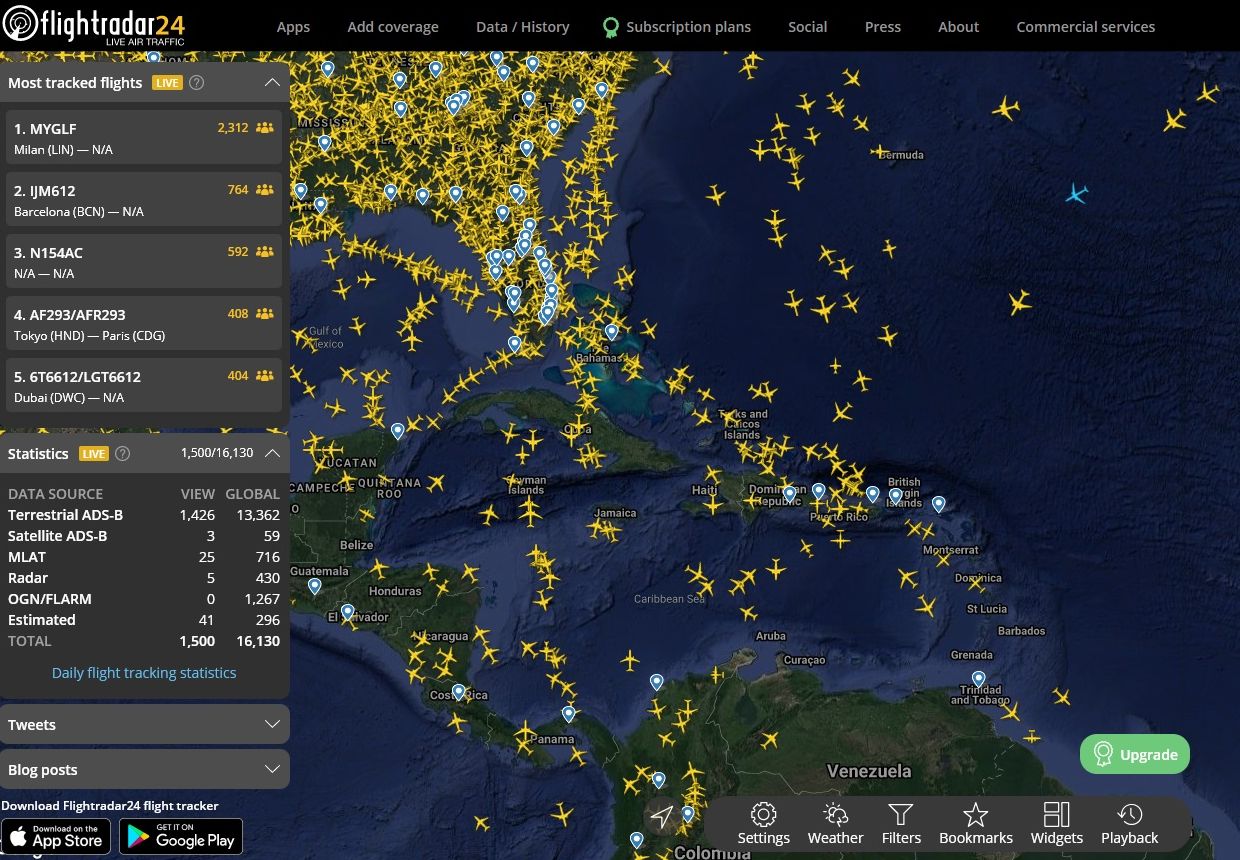Click help icon beside Most tracked flights
The width and height of the screenshot is (1240, 860).
[x=197, y=83]
